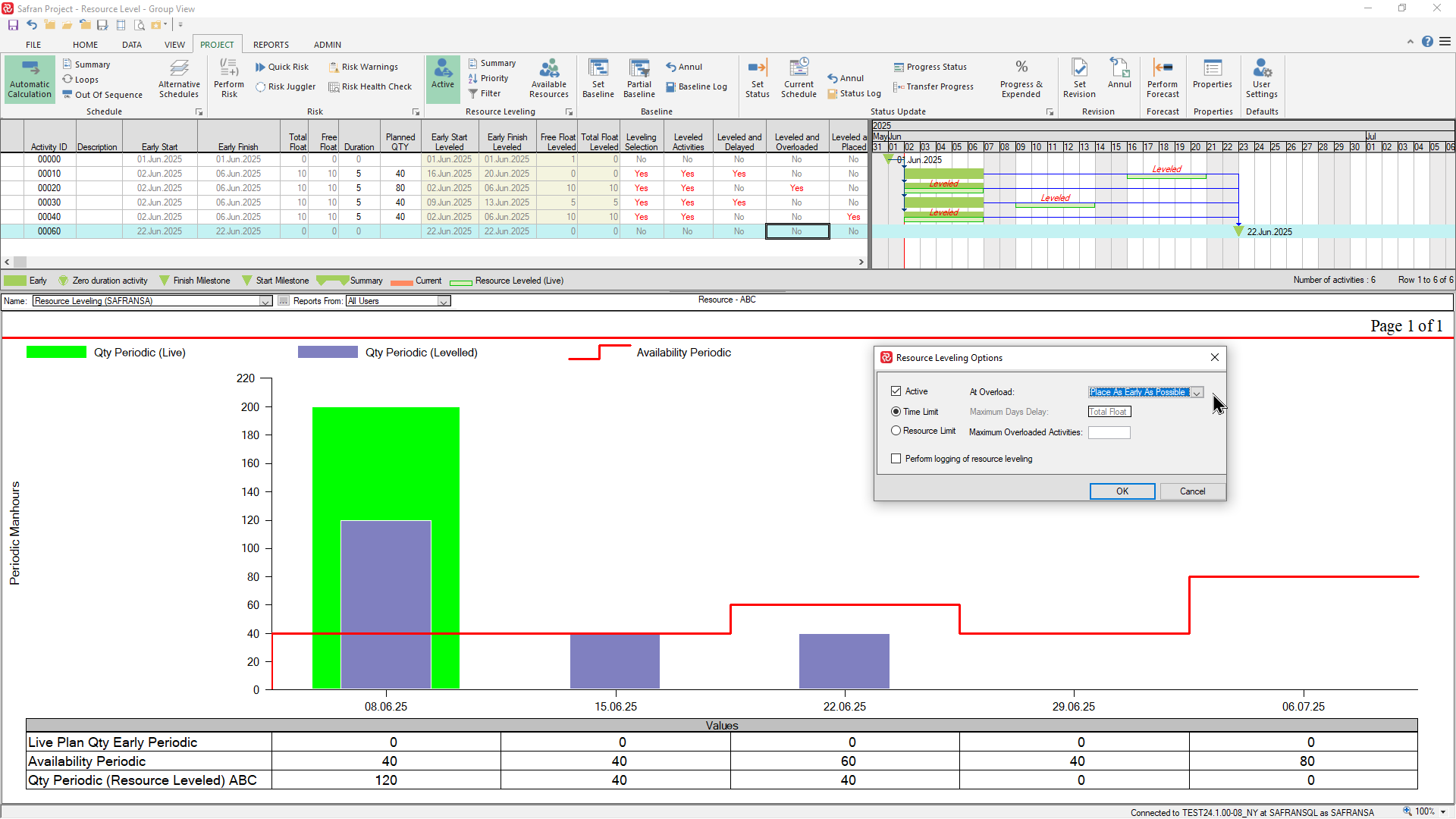Expand Status Update group dialog launcher

[x=1050, y=112]
